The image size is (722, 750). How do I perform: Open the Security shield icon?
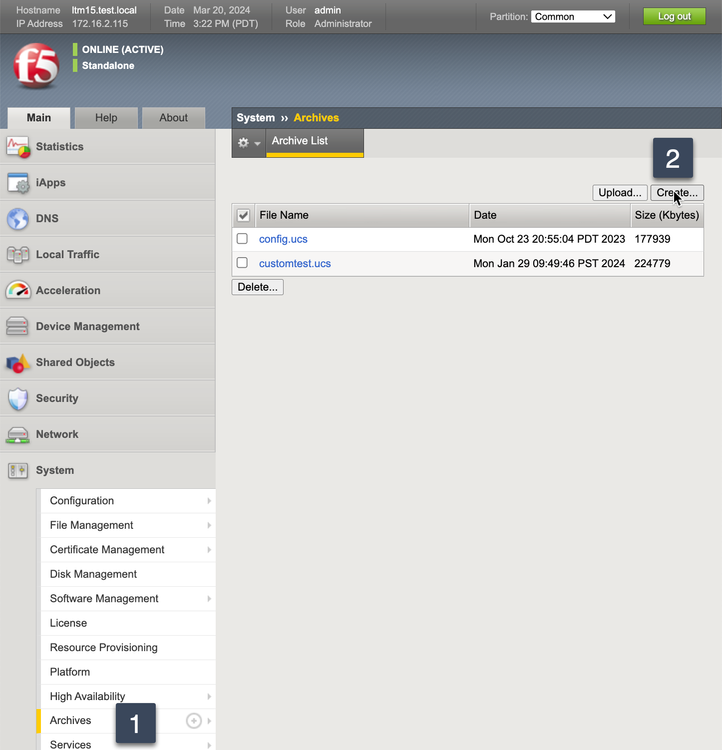tap(18, 398)
